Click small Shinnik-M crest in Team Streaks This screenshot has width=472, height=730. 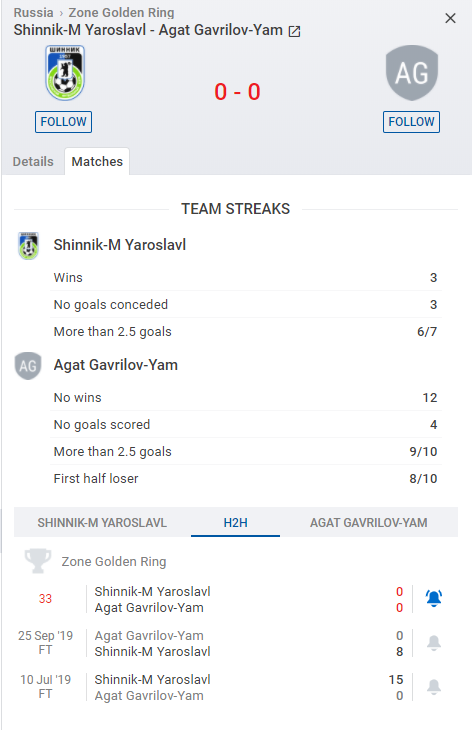[x=28, y=245]
